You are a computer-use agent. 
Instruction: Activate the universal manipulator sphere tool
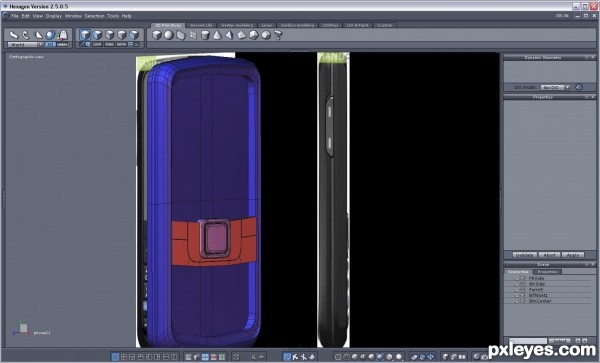point(50,35)
